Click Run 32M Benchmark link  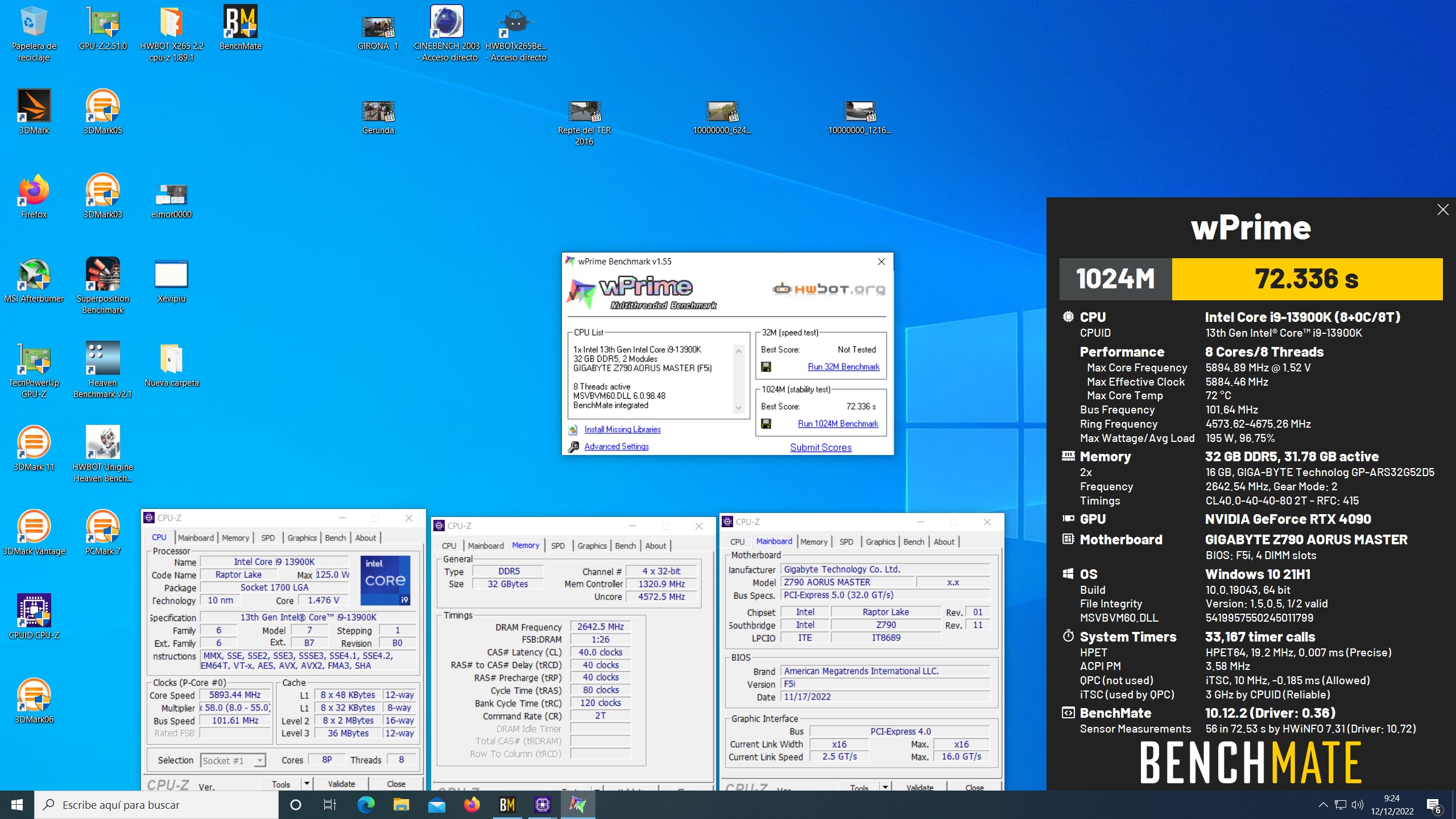[843, 367]
